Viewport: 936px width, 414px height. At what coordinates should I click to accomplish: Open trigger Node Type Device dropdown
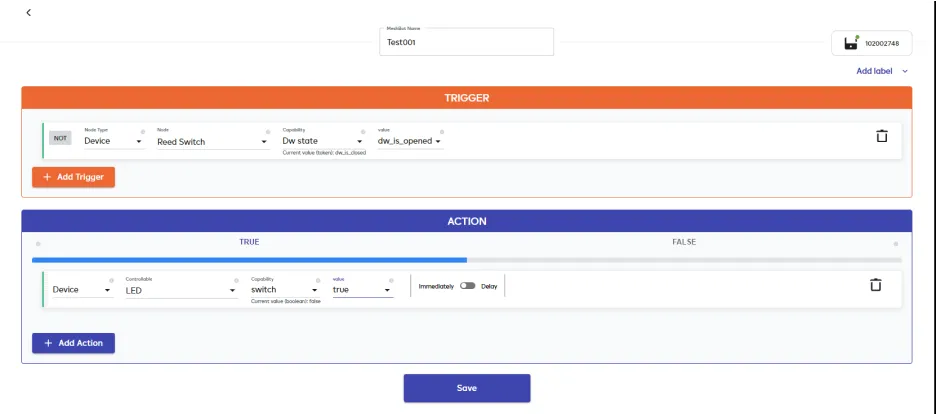point(114,142)
